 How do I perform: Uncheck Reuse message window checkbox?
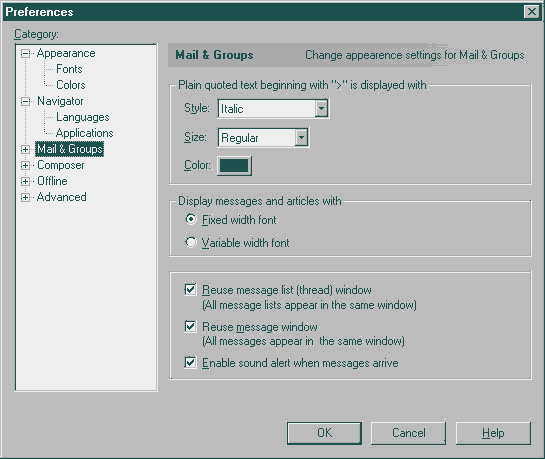coord(190,326)
